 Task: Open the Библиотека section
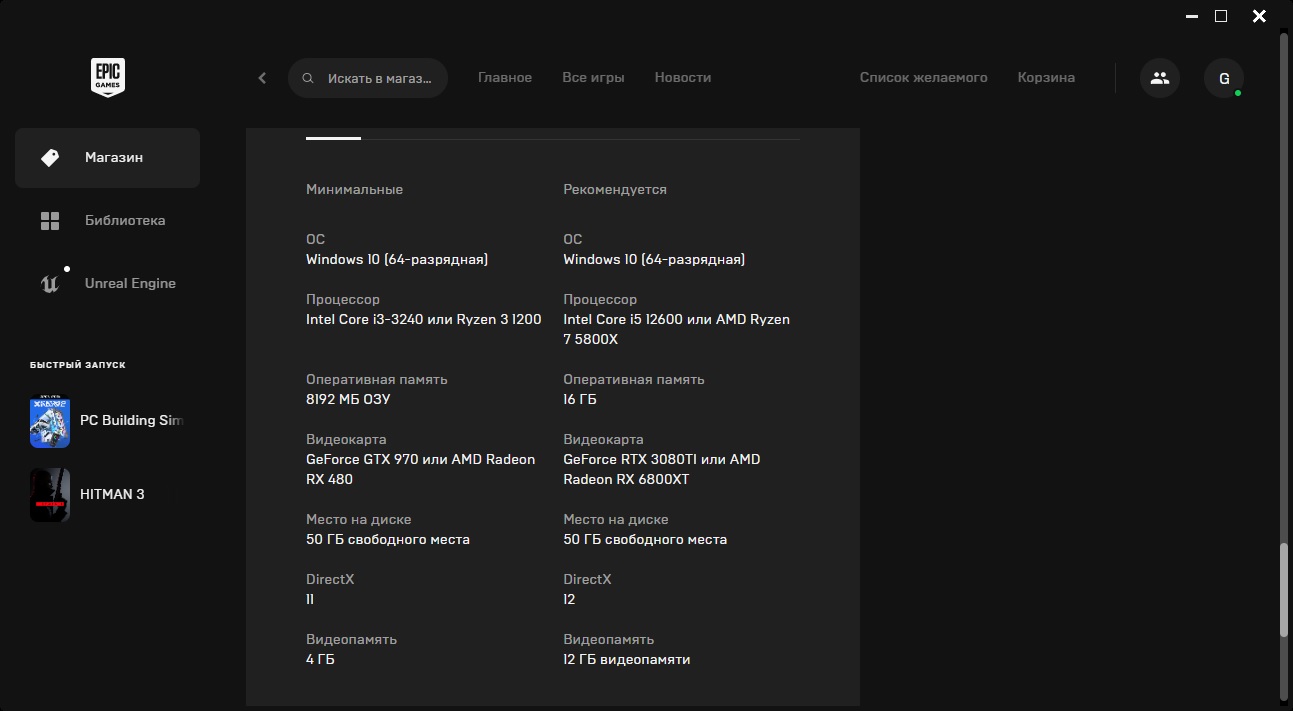(x=107, y=221)
